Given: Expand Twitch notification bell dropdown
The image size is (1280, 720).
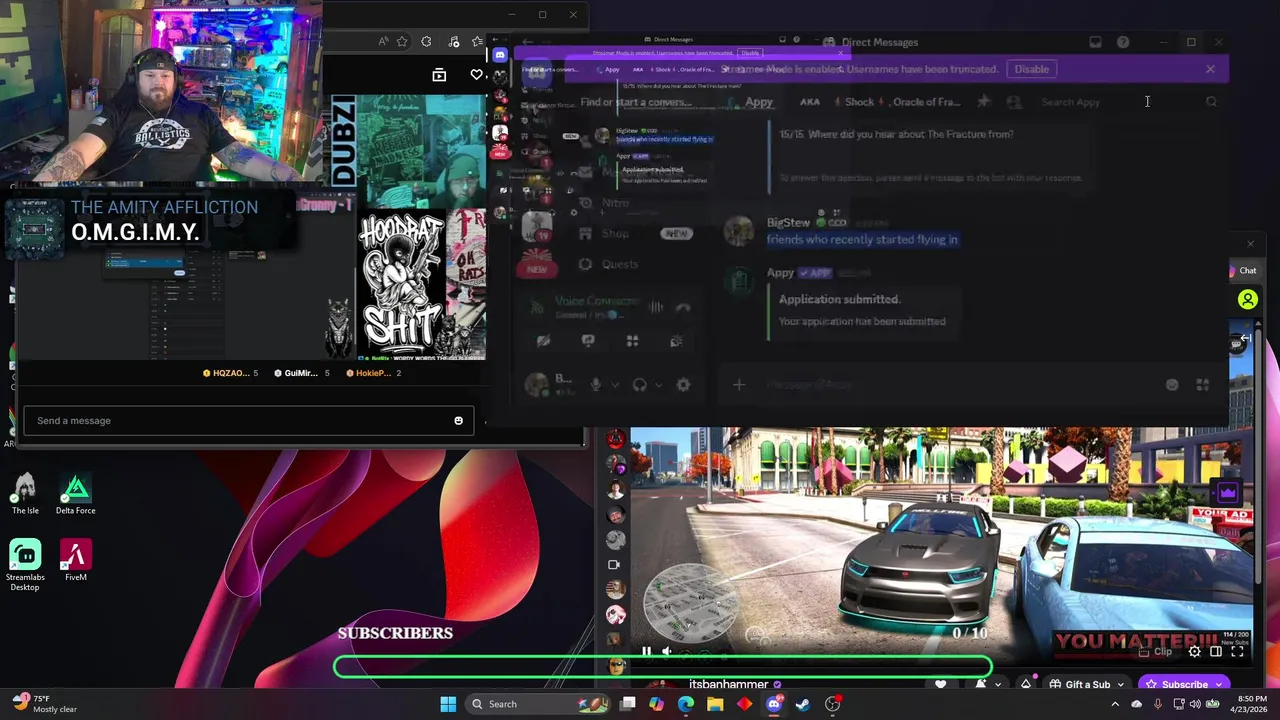Looking at the screenshot, I should pyautogui.click(x=998, y=685).
